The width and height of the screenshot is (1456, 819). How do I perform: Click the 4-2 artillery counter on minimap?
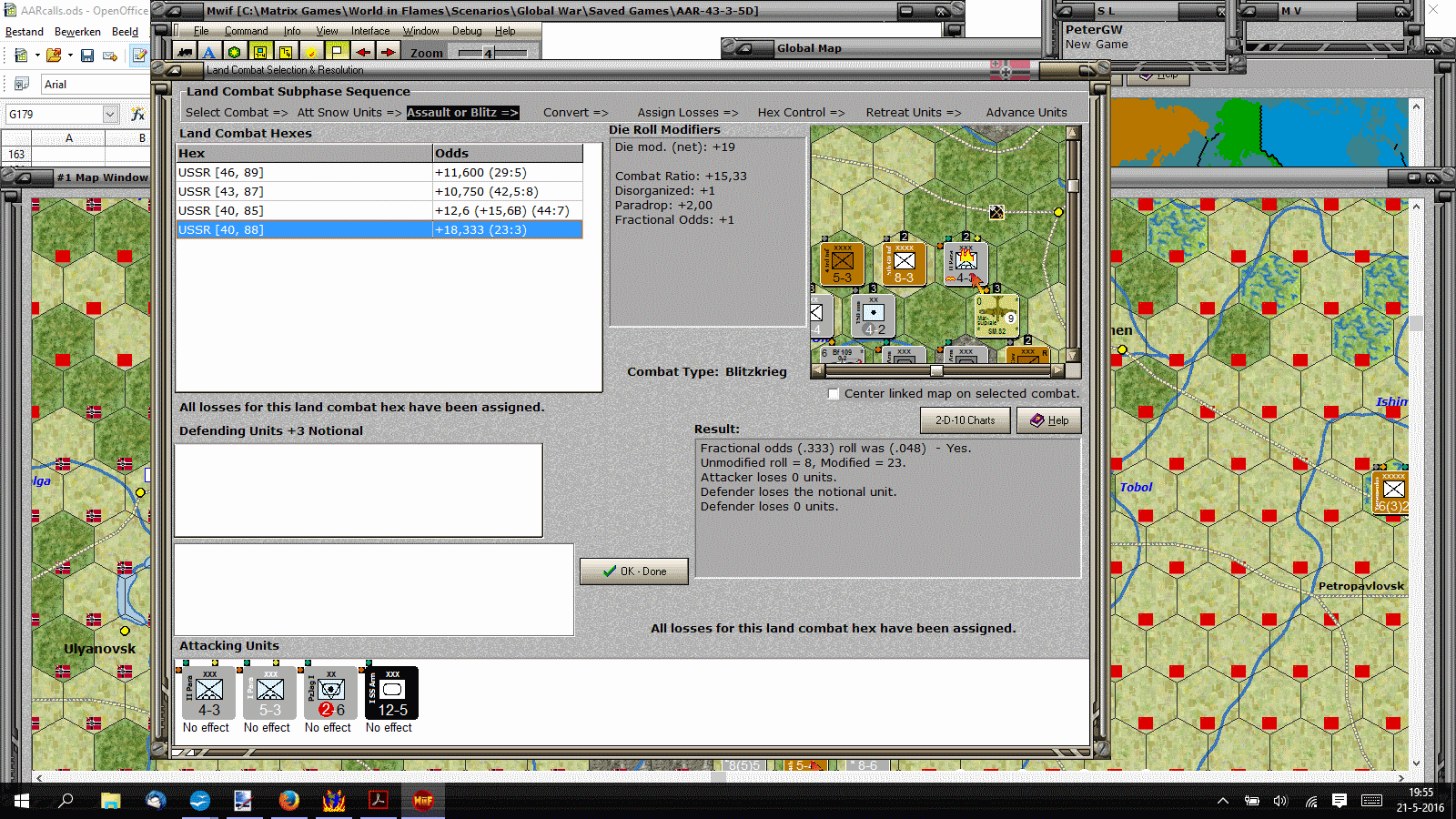(x=874, y=315)
